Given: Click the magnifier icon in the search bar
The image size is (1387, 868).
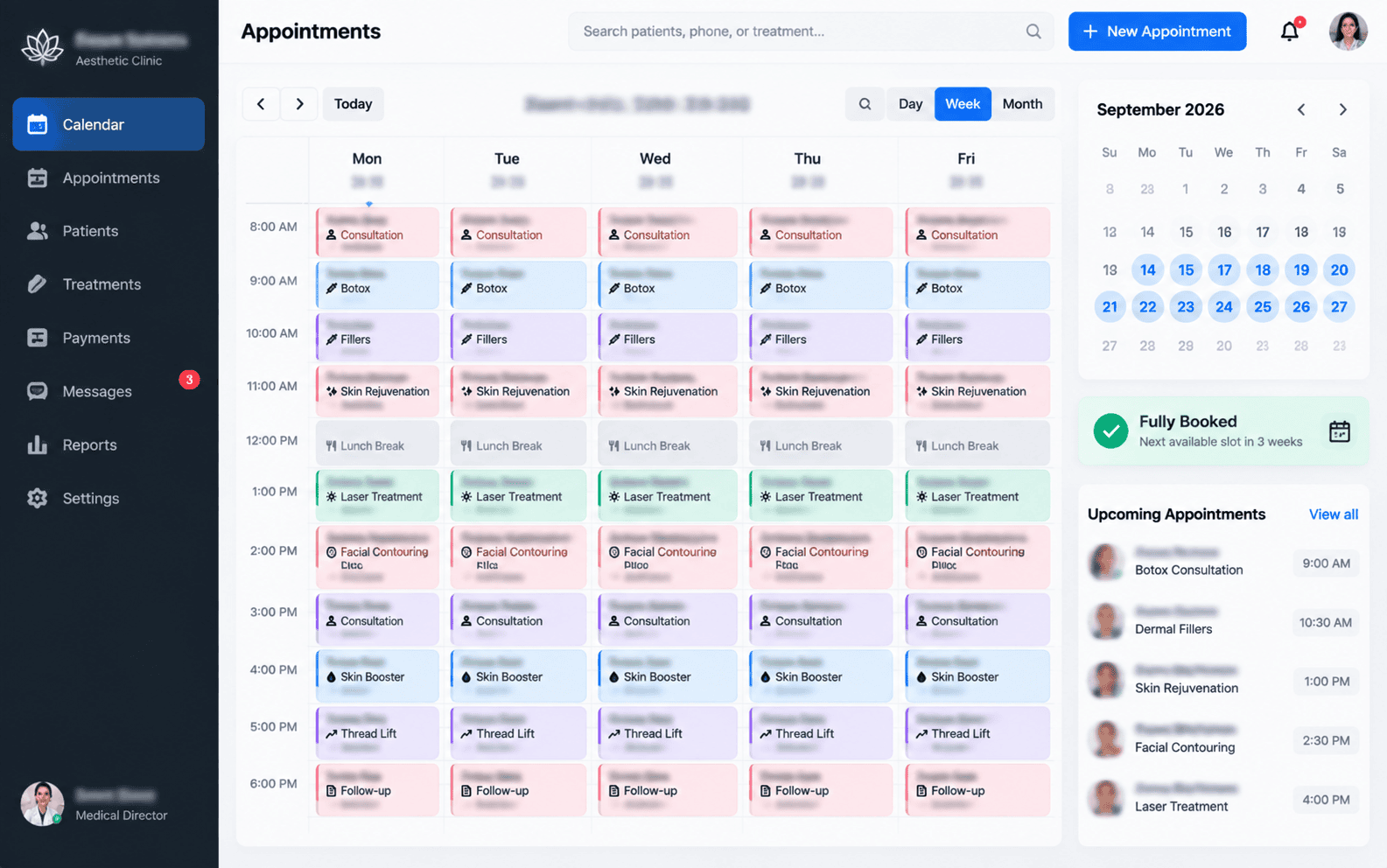Looking at the screenshot, I should [x=1033, y=31].
